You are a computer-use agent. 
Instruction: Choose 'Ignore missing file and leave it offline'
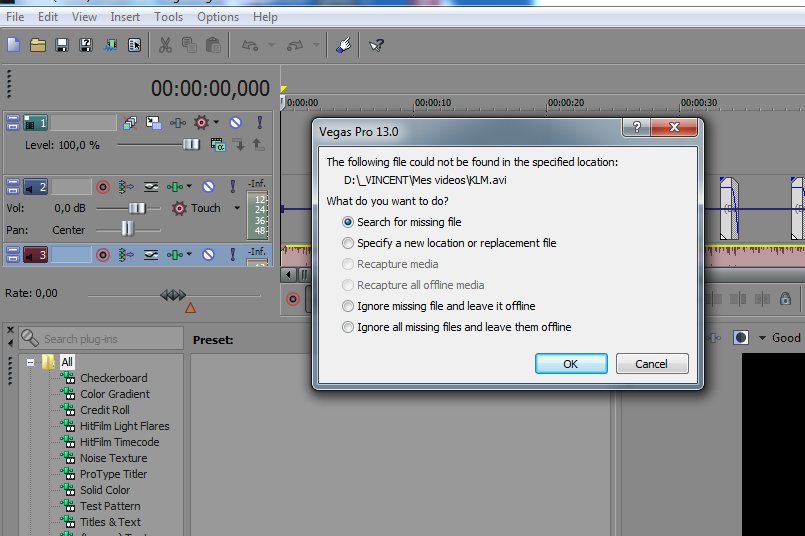[x=438, y=307]
